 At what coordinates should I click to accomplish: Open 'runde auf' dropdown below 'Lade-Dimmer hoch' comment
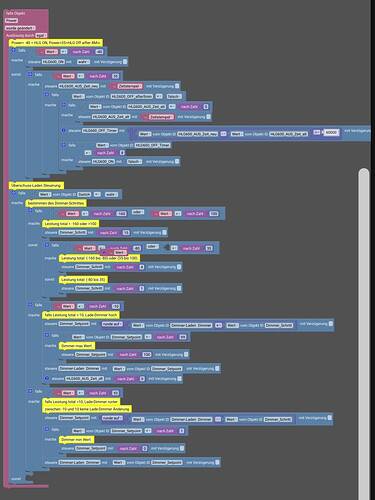pos(112,324)
